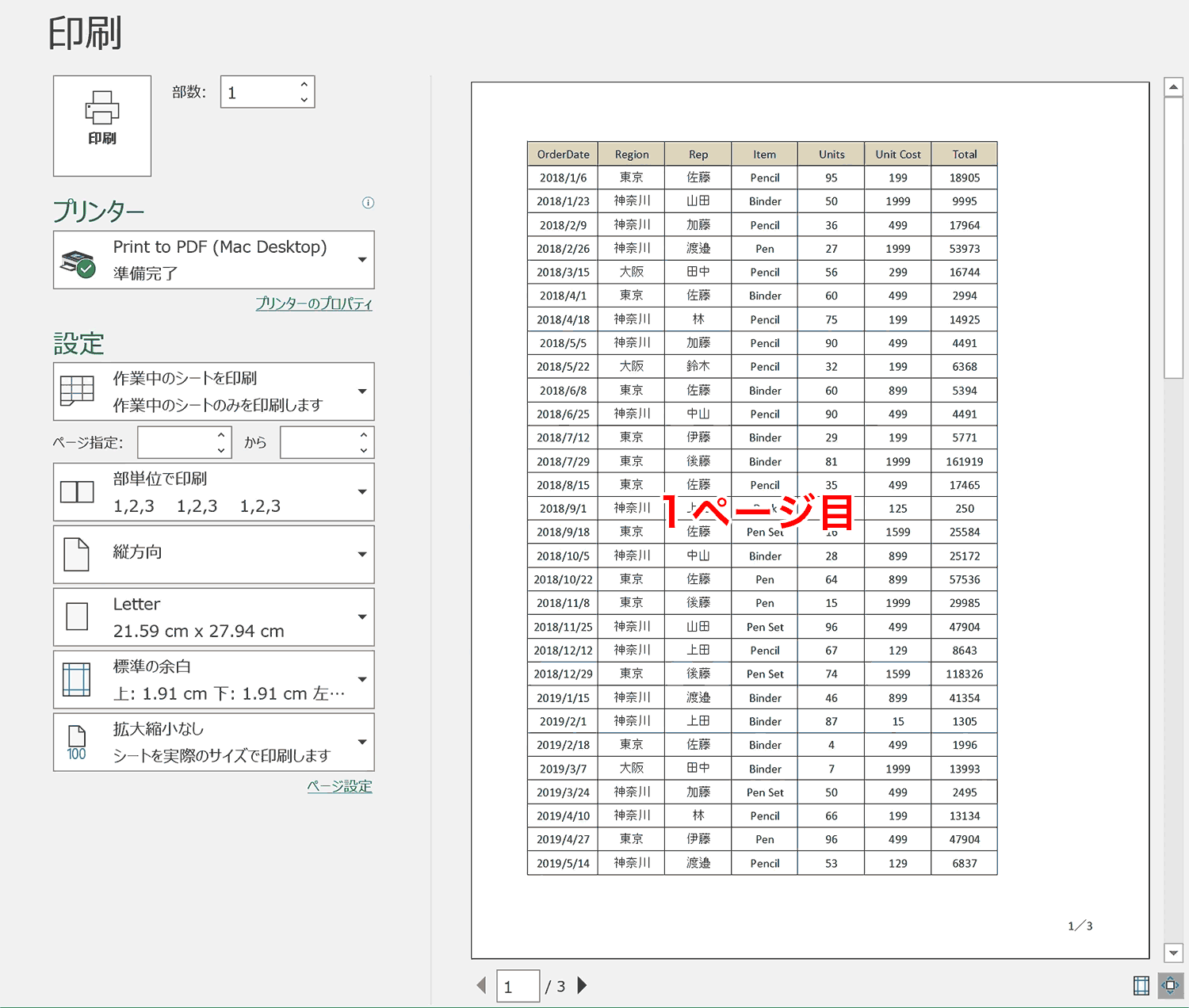This screenshot has height=1008, width=1189.
Task: Click the large 印刷 print button
Action: [x=102, y=126]
